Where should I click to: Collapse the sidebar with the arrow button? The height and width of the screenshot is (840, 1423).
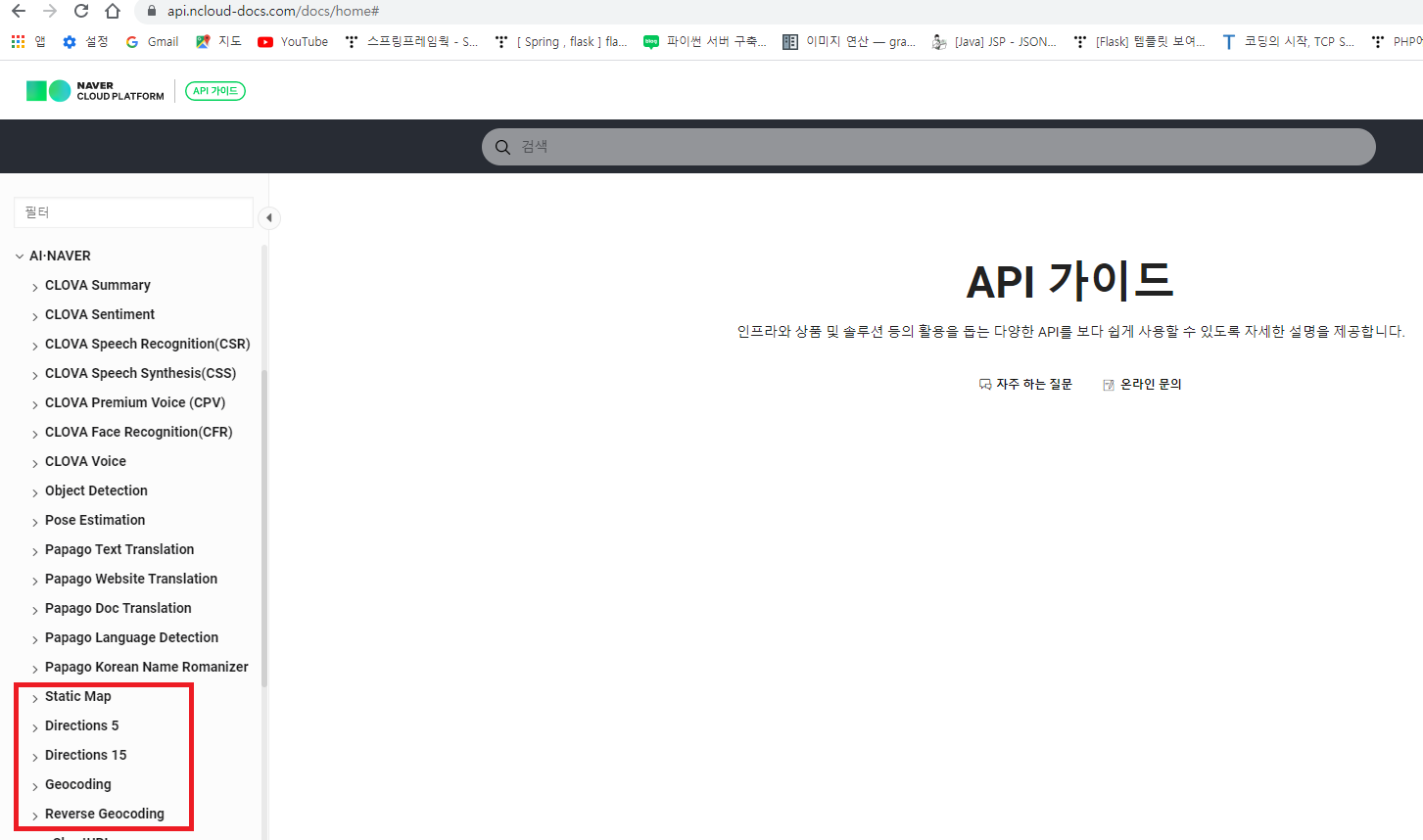(x=268, y=217)
